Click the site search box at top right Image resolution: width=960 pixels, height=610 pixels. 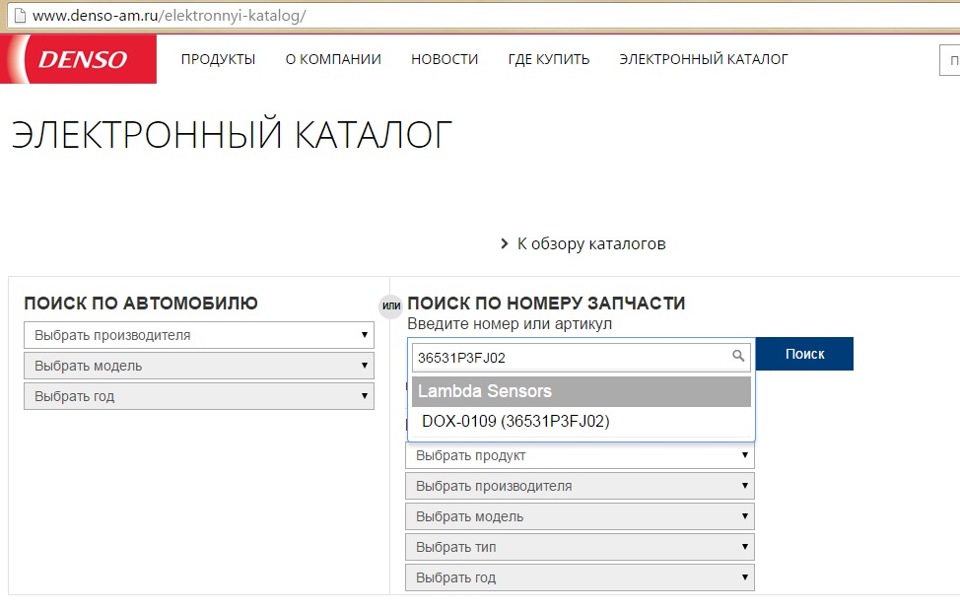(x=950, y=60)
